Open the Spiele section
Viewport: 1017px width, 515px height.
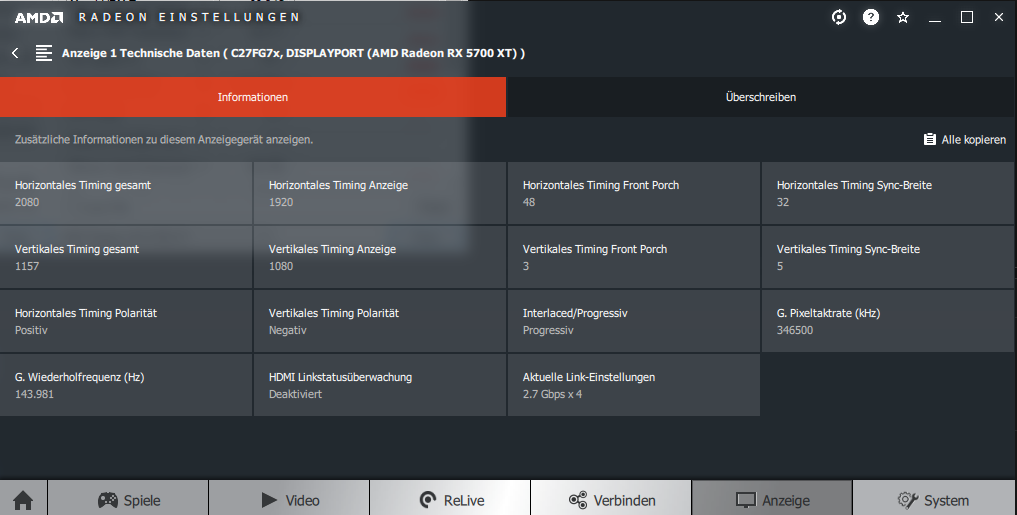pos(128,498)
